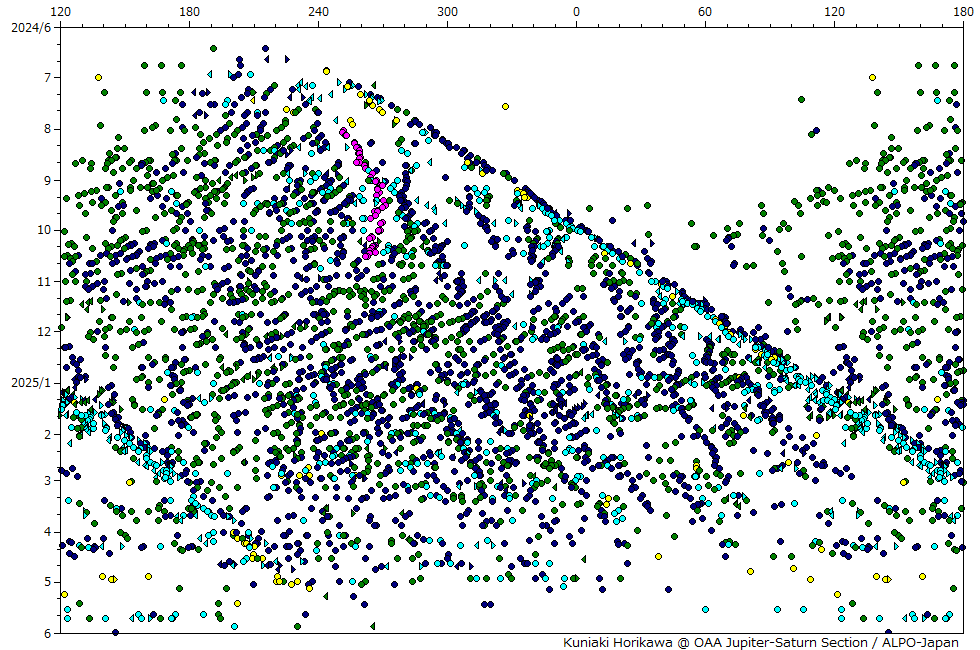Click the Kuniaki Horikawa credit text
Image resolution: width=980 pixels, height=650 pixels.
(x=619, y=642)
